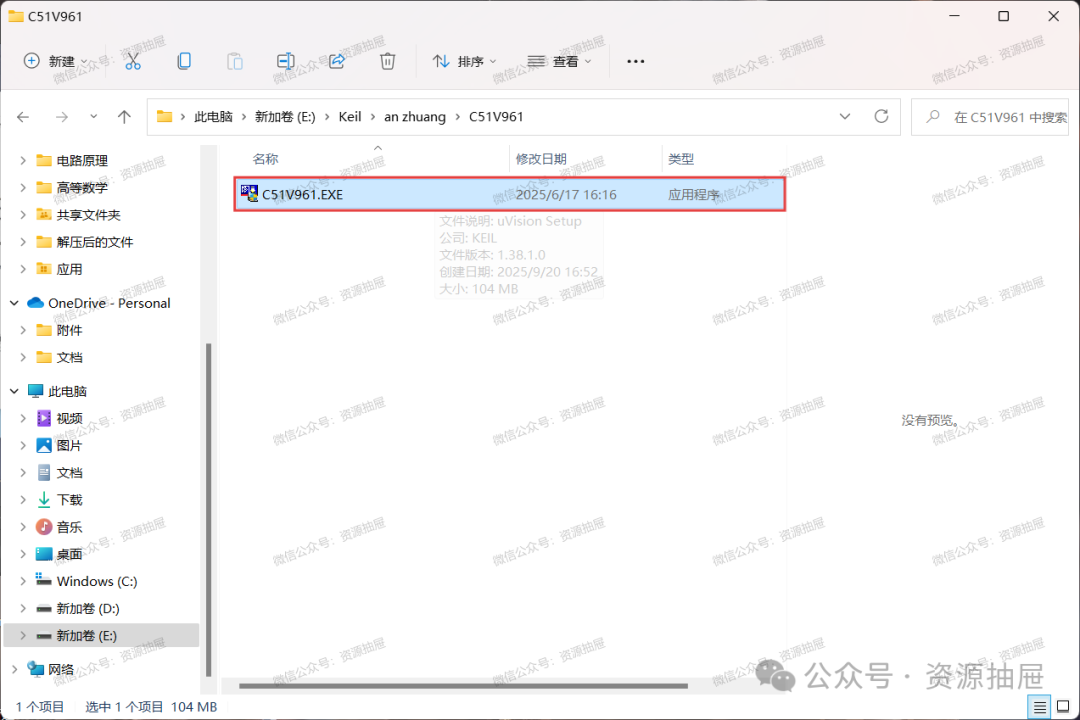This screenshot has width=1080, height=720.
Task: Sort by the 类型 column header
Action: 681,158
